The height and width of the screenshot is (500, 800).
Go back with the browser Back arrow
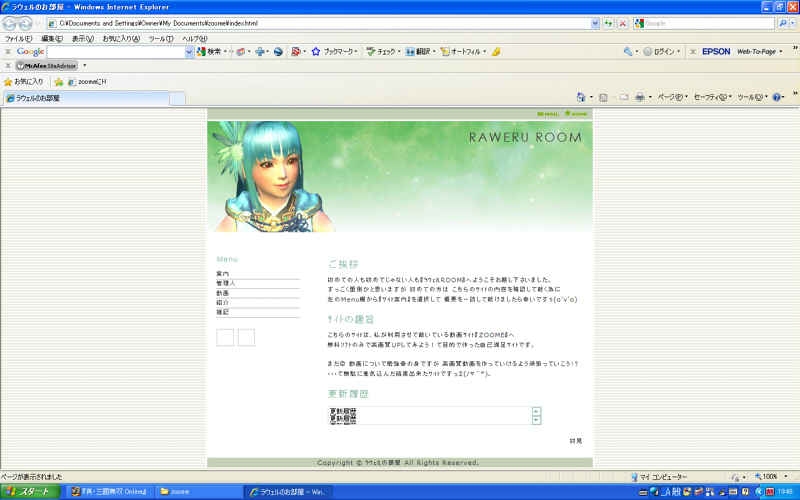point(10,23)
